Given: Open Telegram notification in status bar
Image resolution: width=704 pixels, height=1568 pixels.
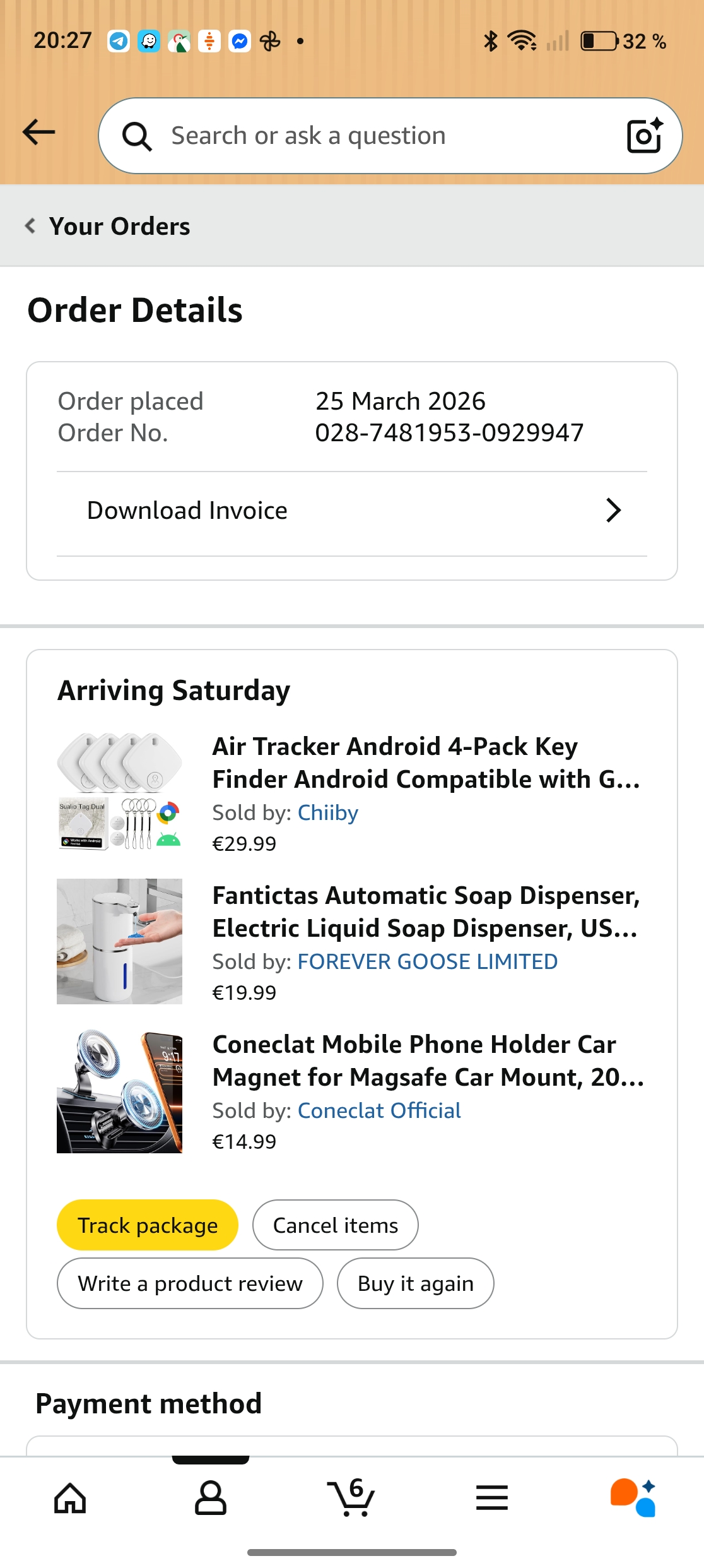Looking at the screenshot, I should [x=119, y=42].
